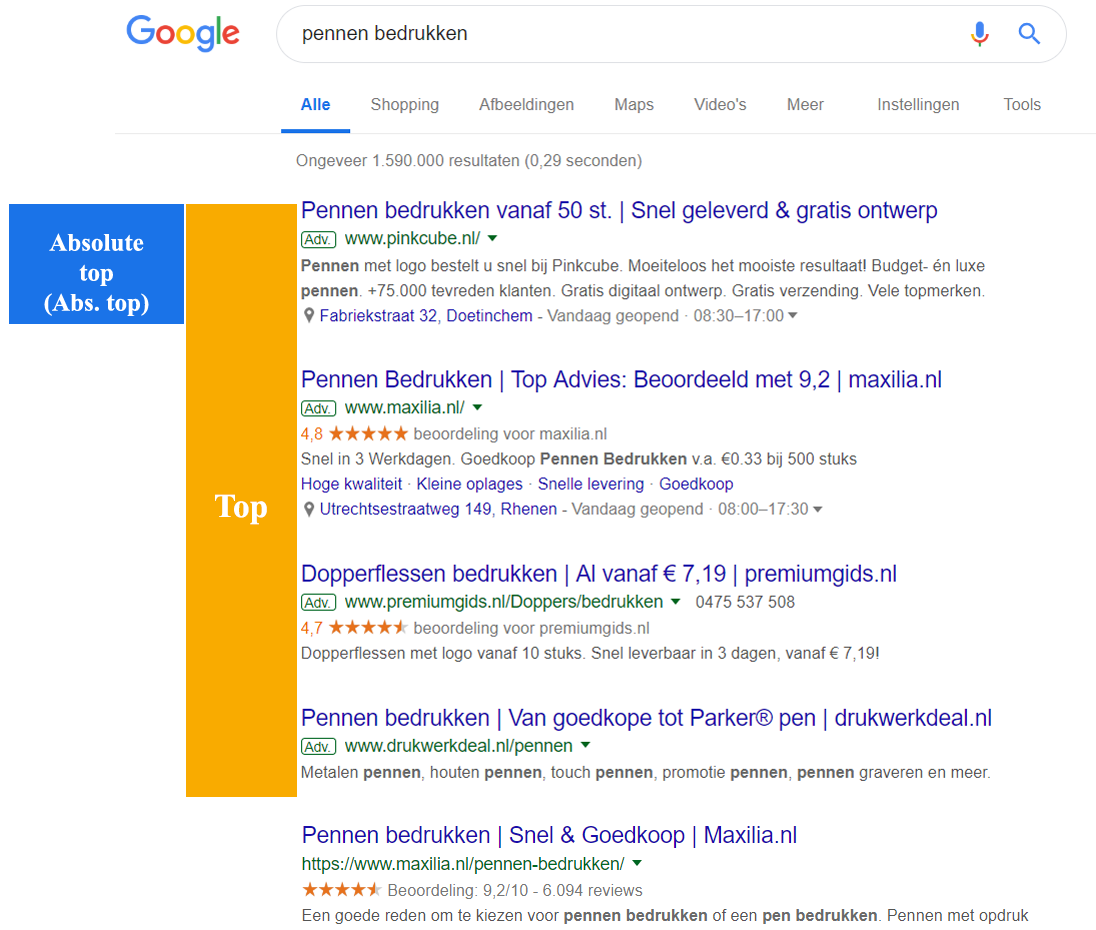Expand dropdown arrow next to www.maxilia.nl/
This screenshot has width=1096, height=930.
477,407
